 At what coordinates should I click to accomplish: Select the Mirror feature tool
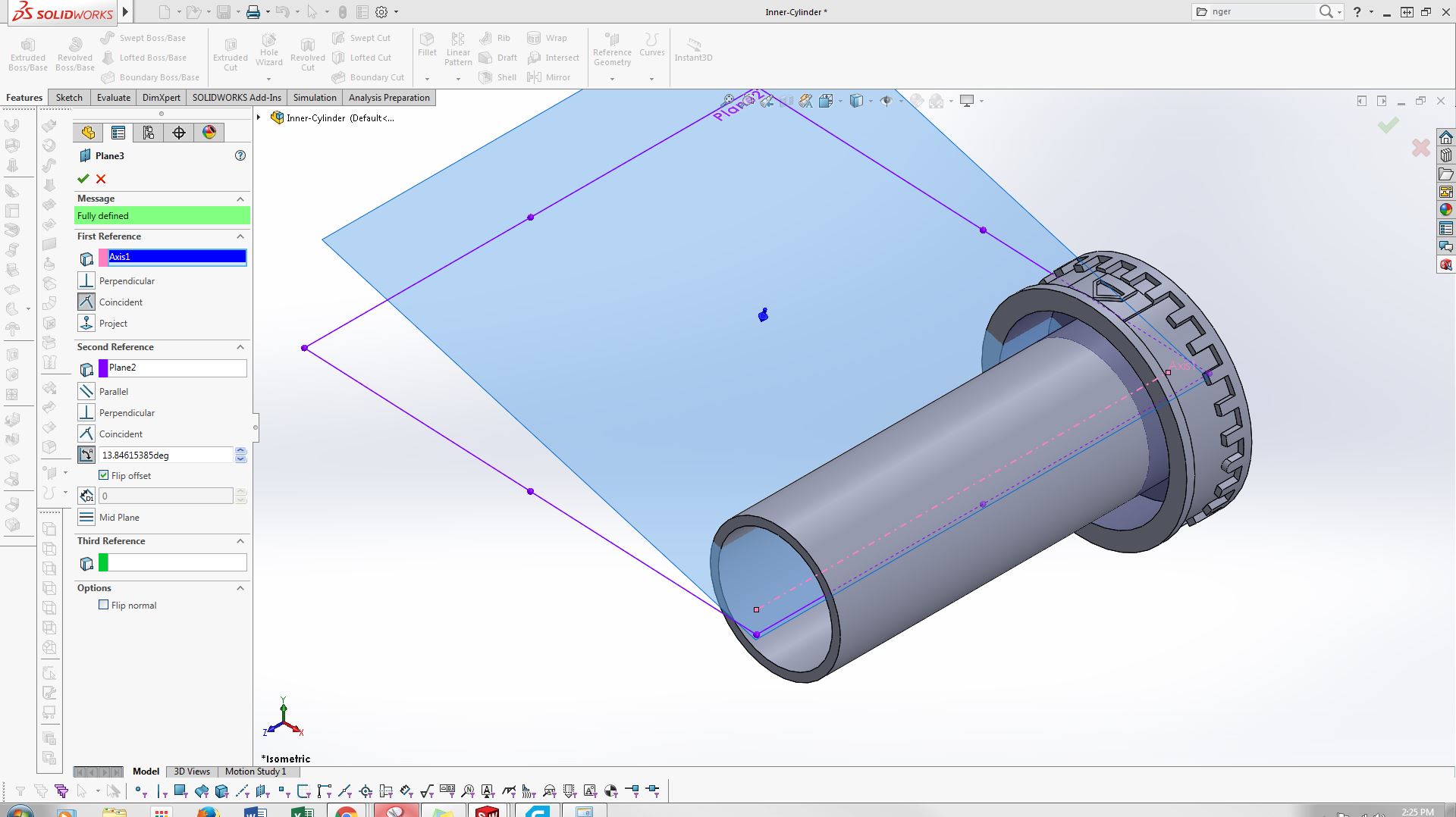click(548, 77)
